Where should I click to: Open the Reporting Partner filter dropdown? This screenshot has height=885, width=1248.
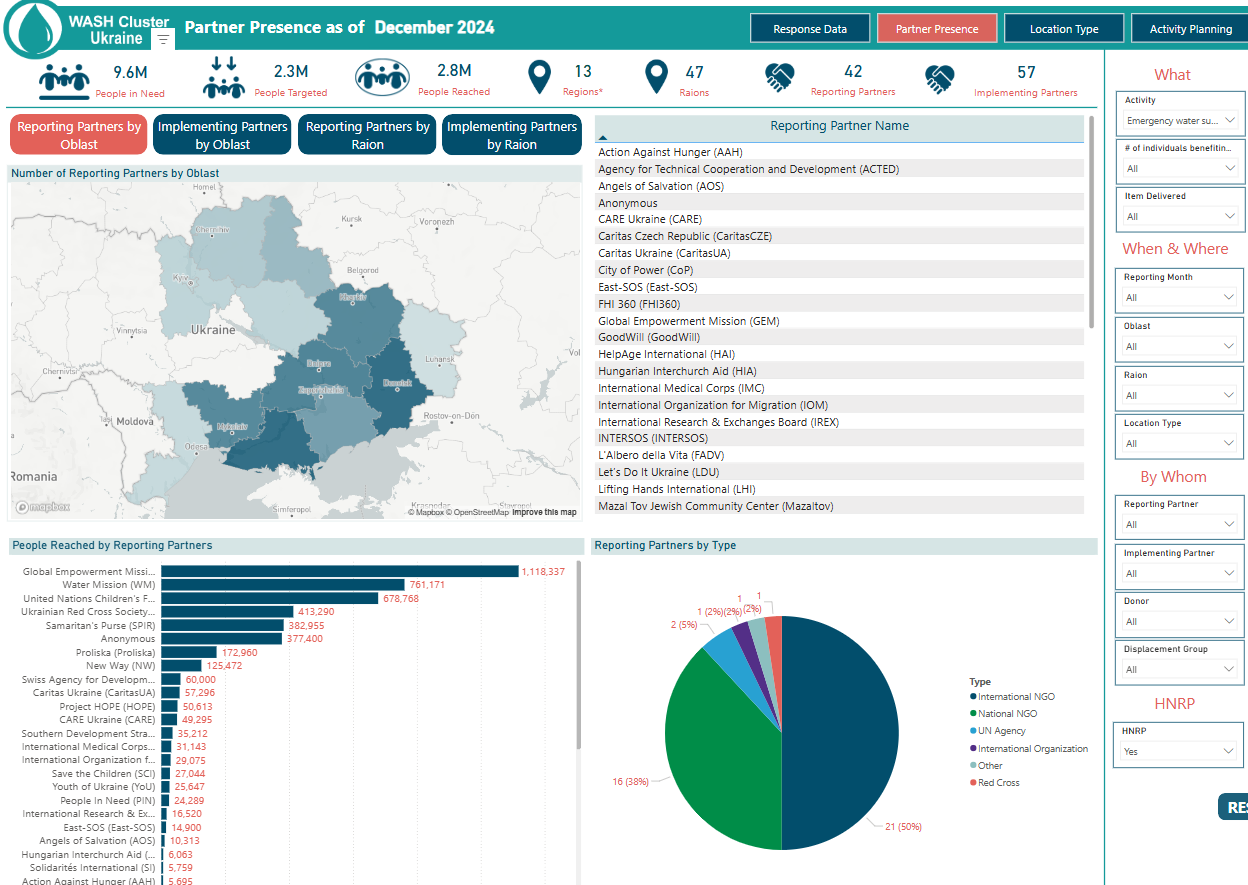1180,524
